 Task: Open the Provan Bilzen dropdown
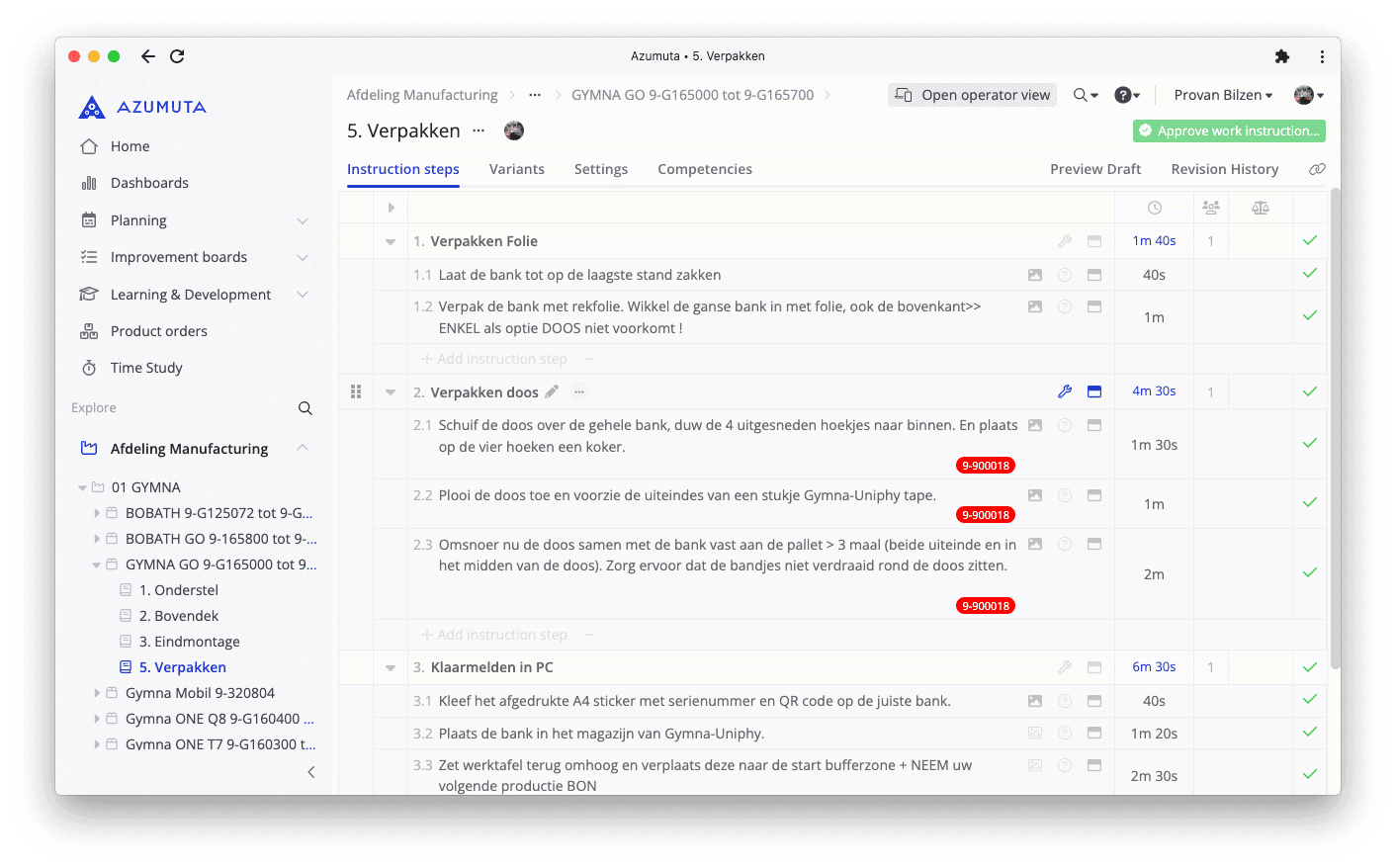pos(1223,94)
